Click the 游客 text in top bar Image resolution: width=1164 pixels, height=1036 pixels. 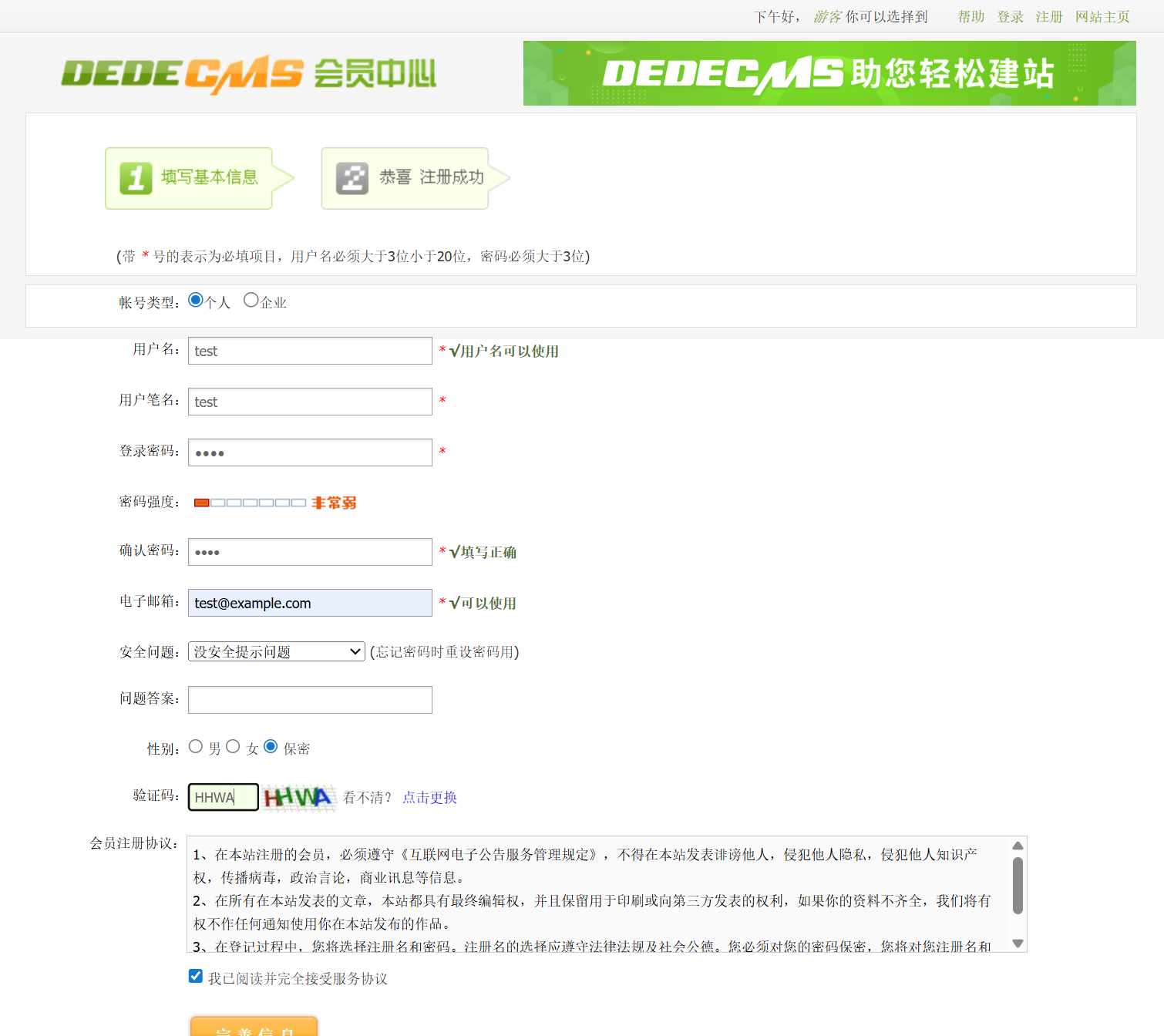[828, 16]
